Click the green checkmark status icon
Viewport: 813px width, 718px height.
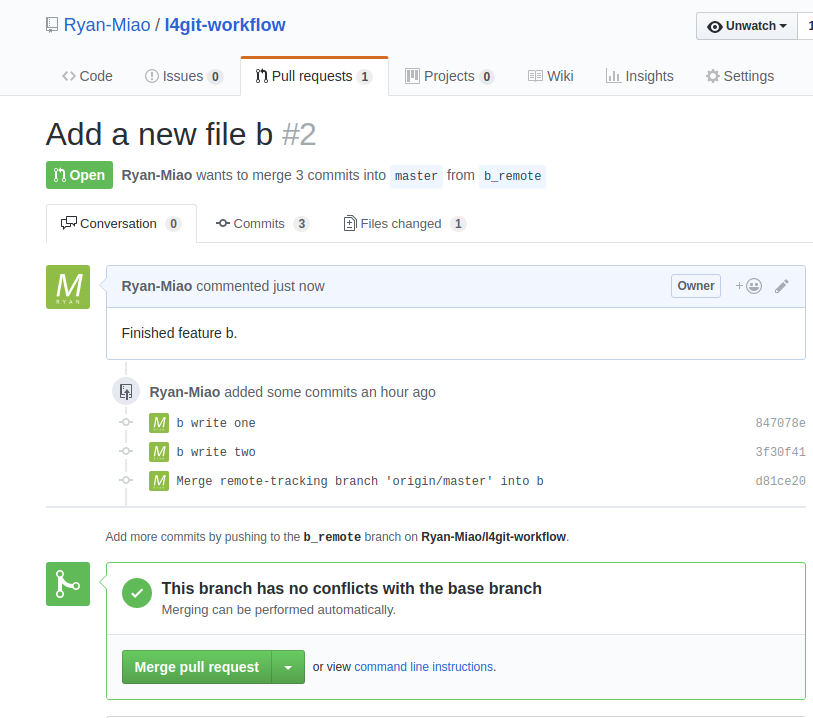pyautogui.click(x=137, y=593)
